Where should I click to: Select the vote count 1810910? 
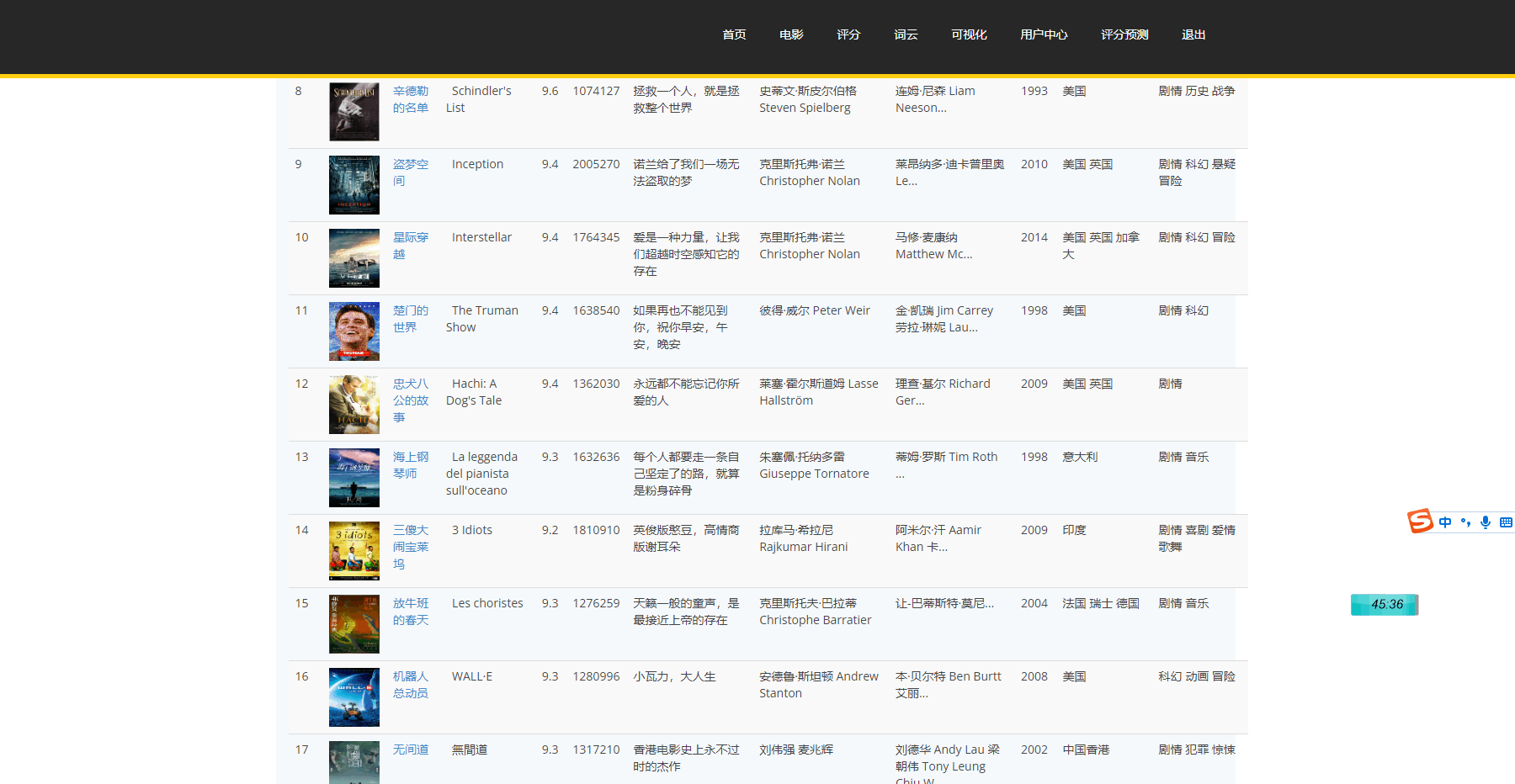(x=596, y=530)
